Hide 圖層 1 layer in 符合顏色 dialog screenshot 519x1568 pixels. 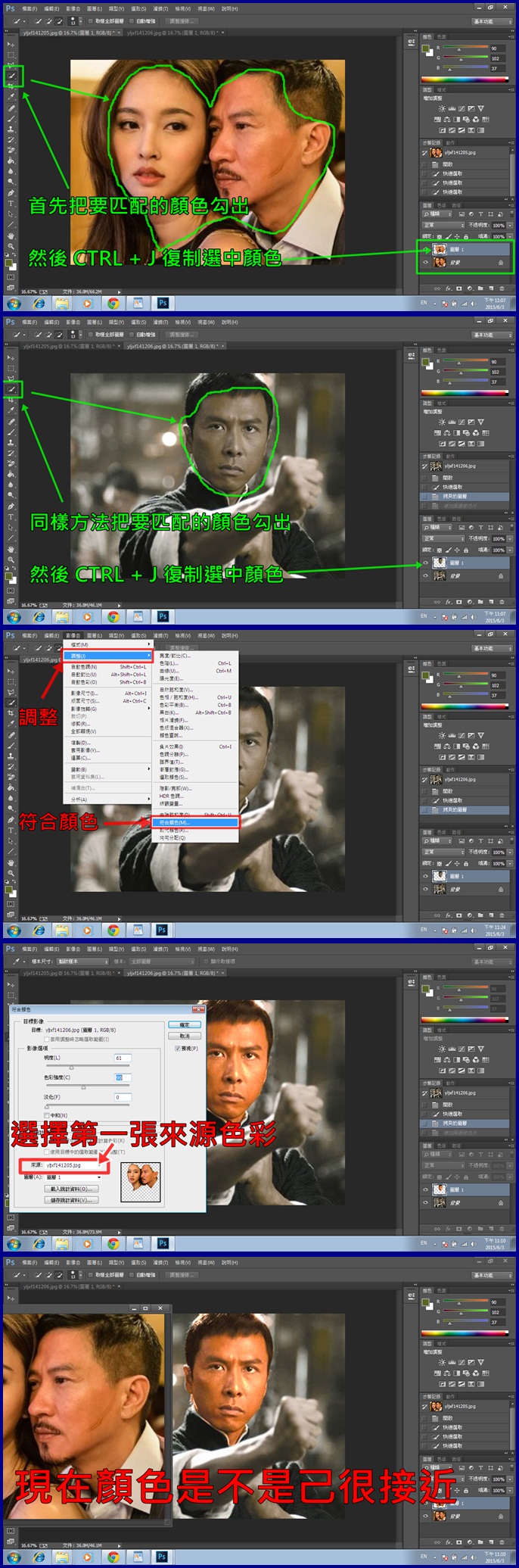tap(425, 1190)
